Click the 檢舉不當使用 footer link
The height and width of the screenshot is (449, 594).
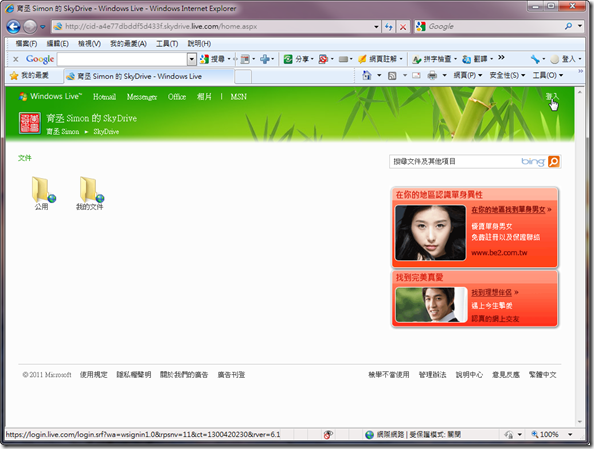(389, 375)
